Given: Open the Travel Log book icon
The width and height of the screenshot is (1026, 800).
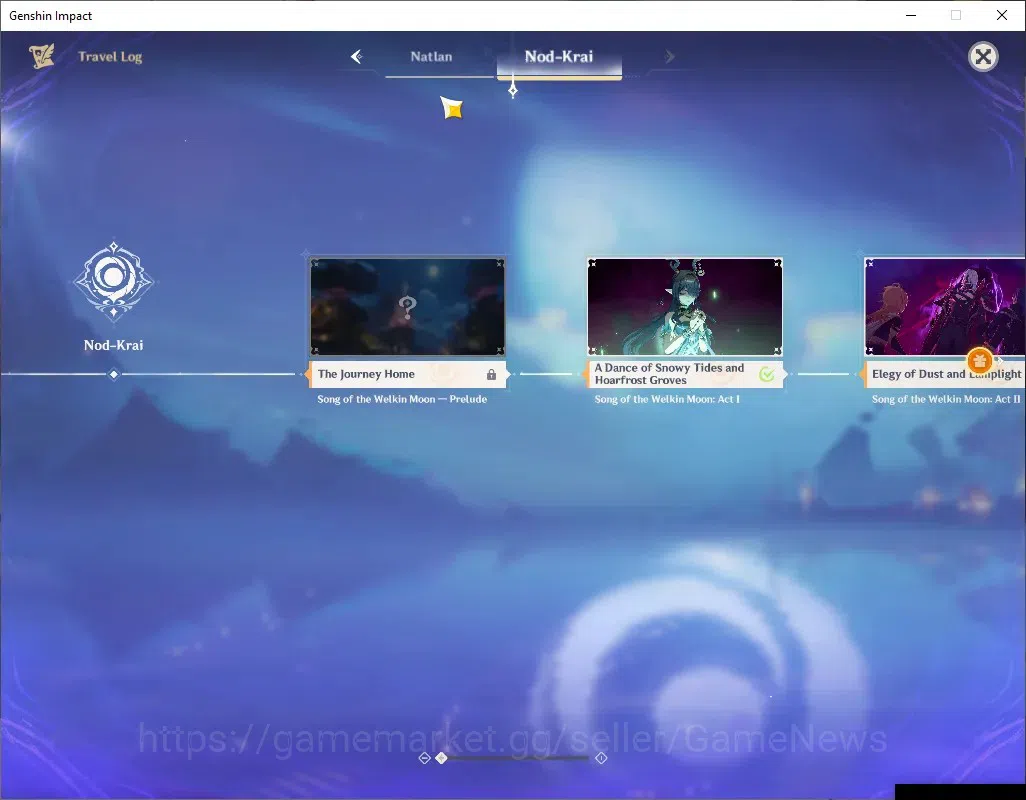Looking at the screenshot, I should coord(41,56).
